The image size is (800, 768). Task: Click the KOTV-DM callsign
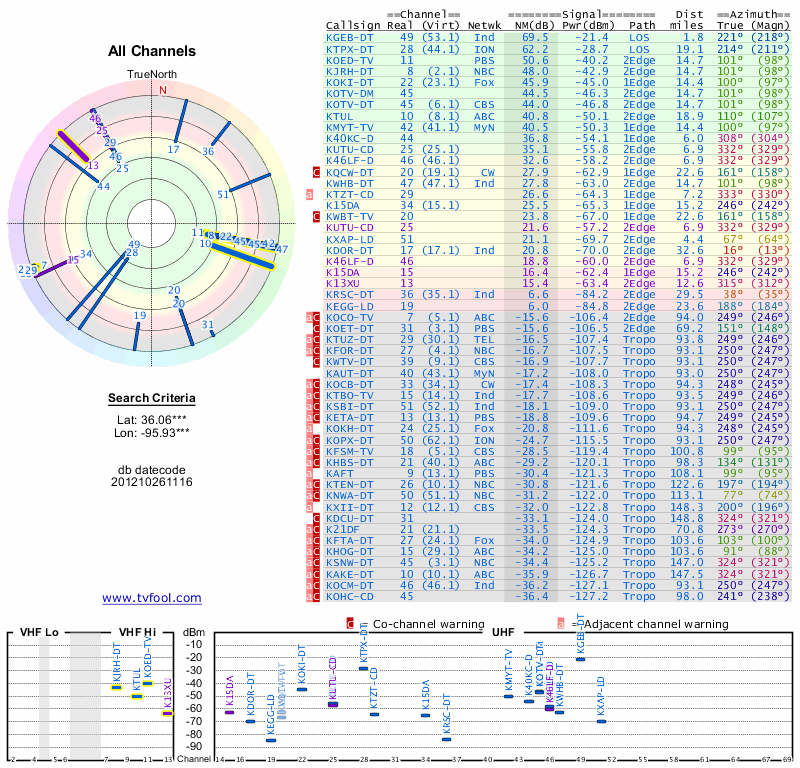click(349, 93)
